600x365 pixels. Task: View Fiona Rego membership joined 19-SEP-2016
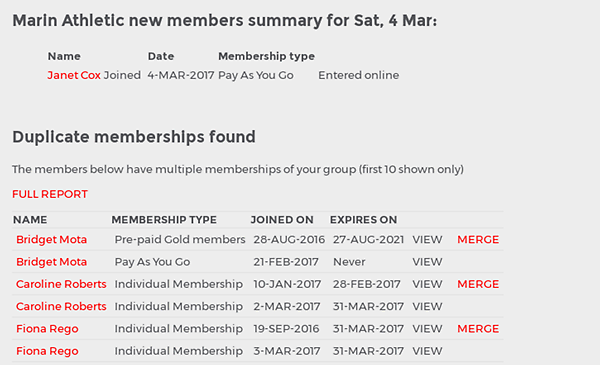(x=427, y=329)
